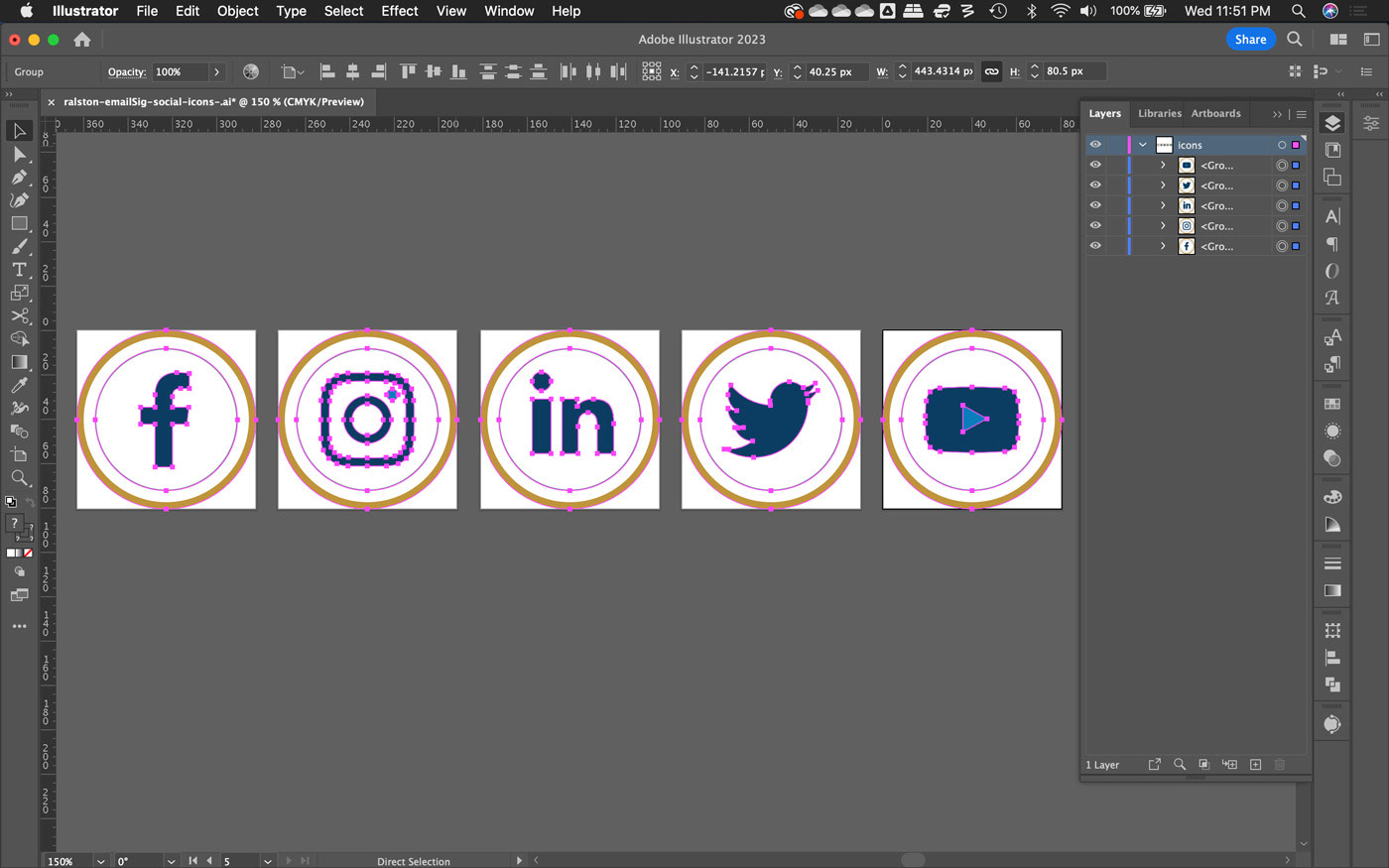This screenshot has width=1389, height=868.
Task: Click the Width value input field
Action: [x=943, y=71]
